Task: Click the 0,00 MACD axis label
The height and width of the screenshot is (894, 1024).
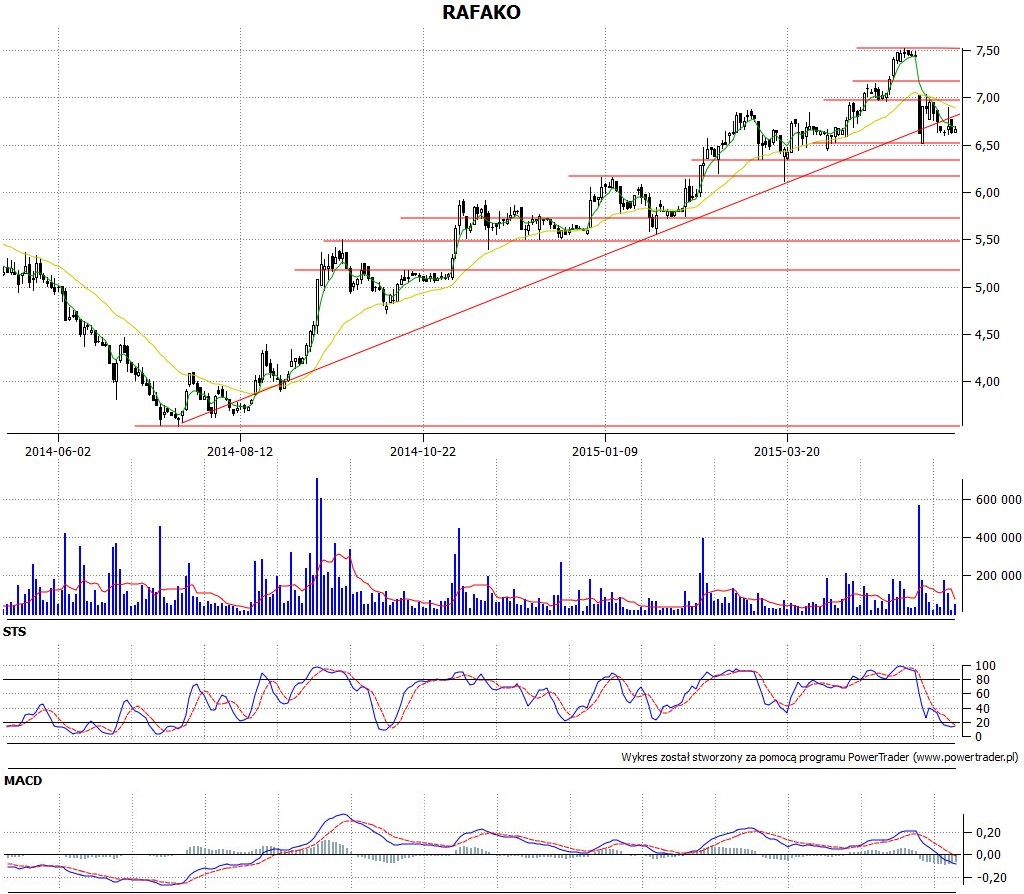Action: click(x=989, y=855)
